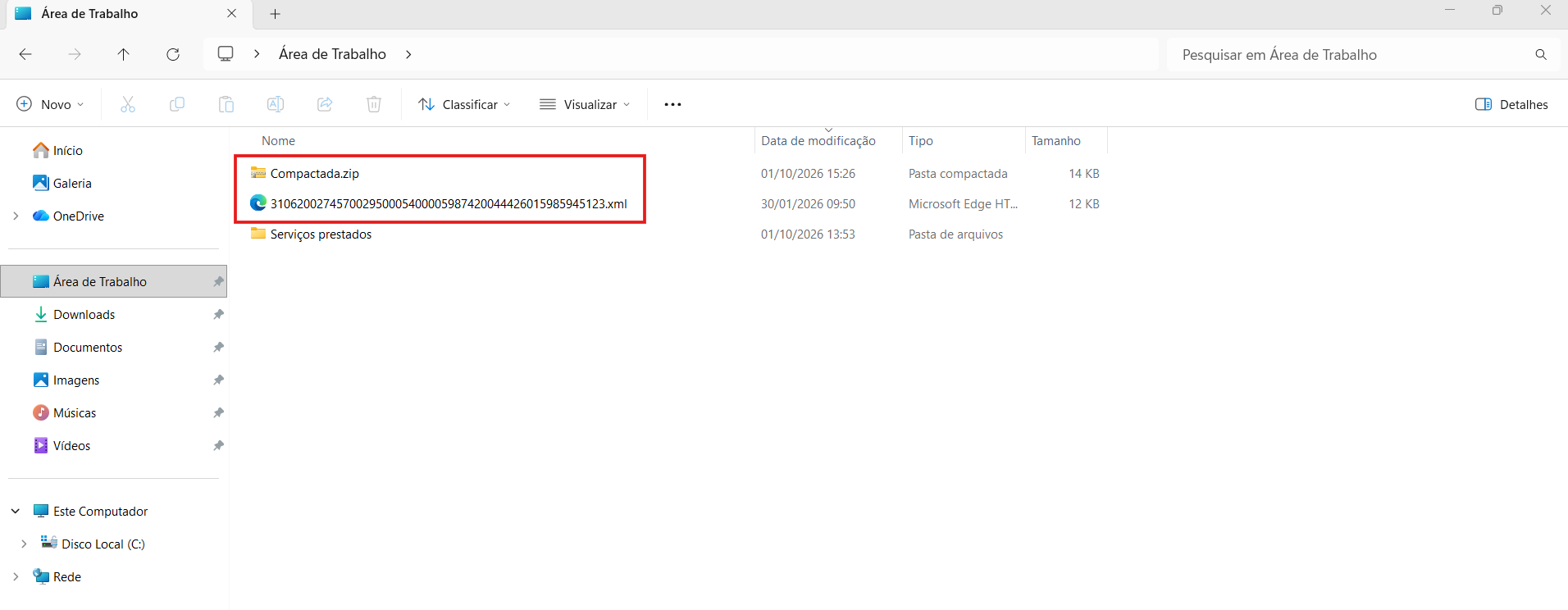Click chevron after Área de Trabalho breadcrumb
The height and width of the screenshot is (610, 1568).
408,54
